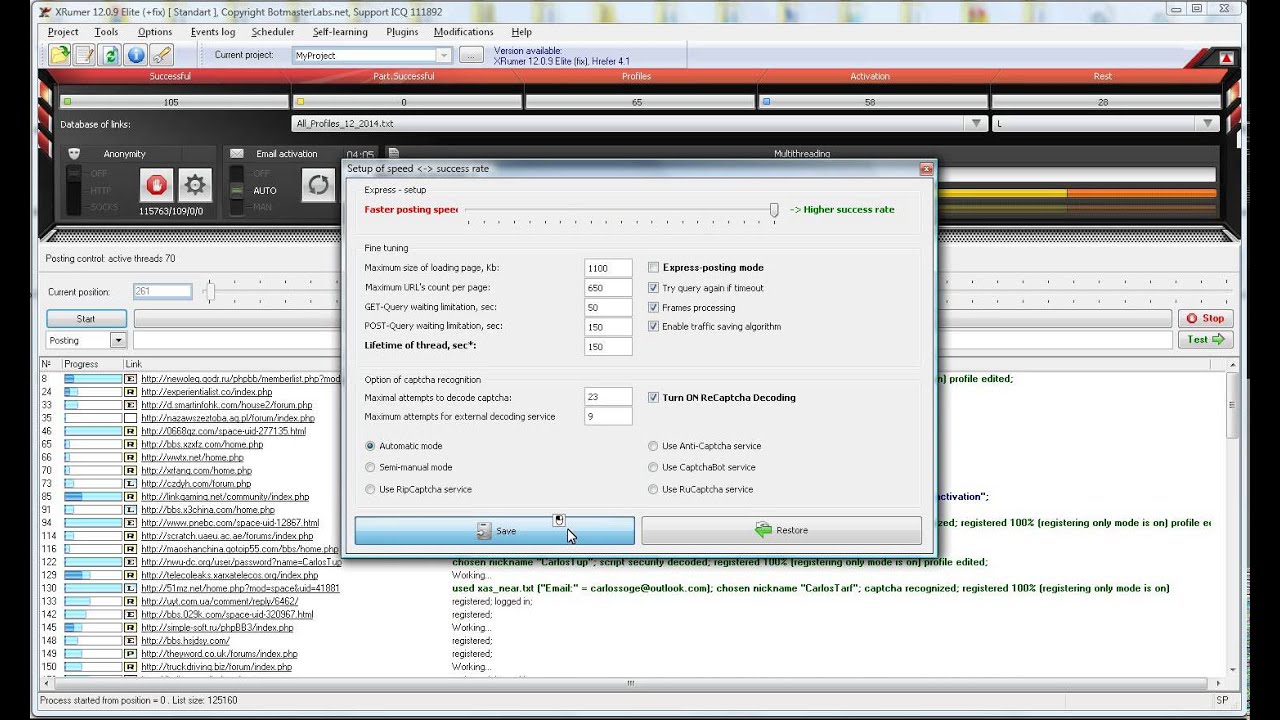Enable Express-posting mode checkbox

(654, 268)
